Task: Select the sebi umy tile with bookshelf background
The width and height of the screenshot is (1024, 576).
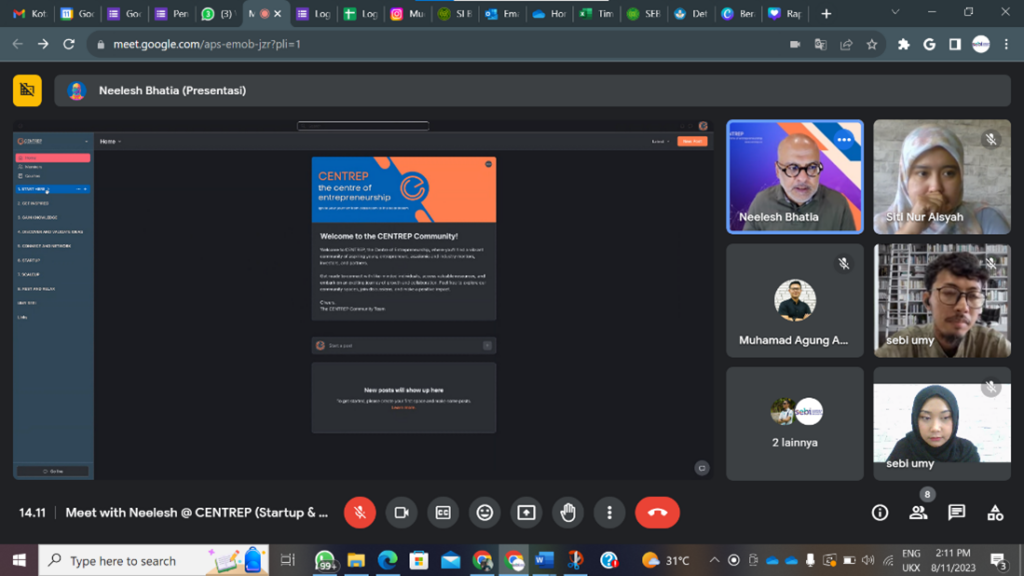Action: 942,300
